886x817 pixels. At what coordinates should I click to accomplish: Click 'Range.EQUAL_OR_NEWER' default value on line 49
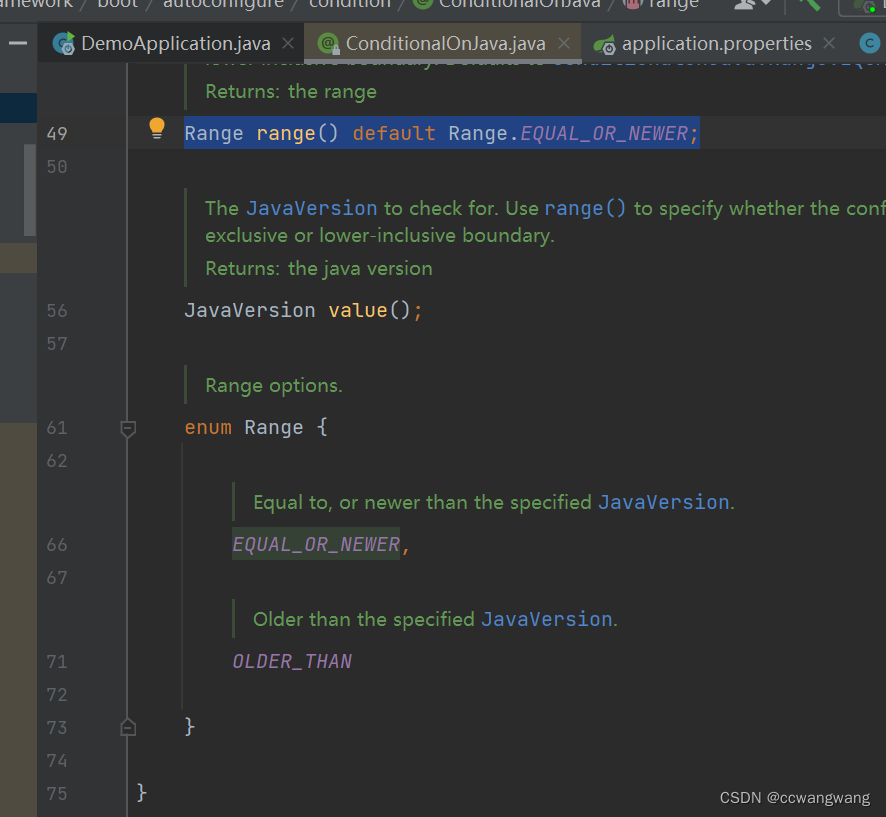(568, 133)
